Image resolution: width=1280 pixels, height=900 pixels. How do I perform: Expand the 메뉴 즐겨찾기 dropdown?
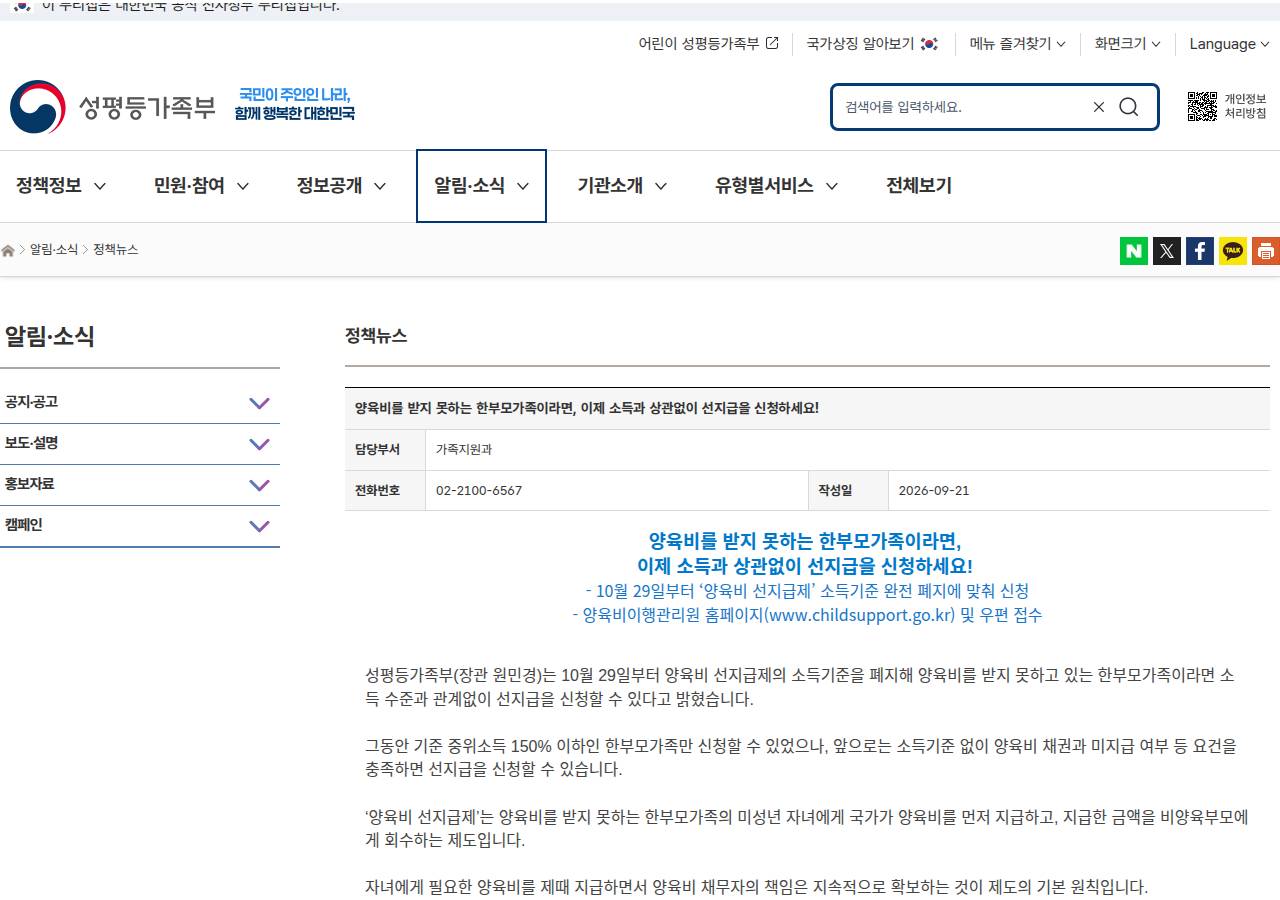click(1018, 44)
